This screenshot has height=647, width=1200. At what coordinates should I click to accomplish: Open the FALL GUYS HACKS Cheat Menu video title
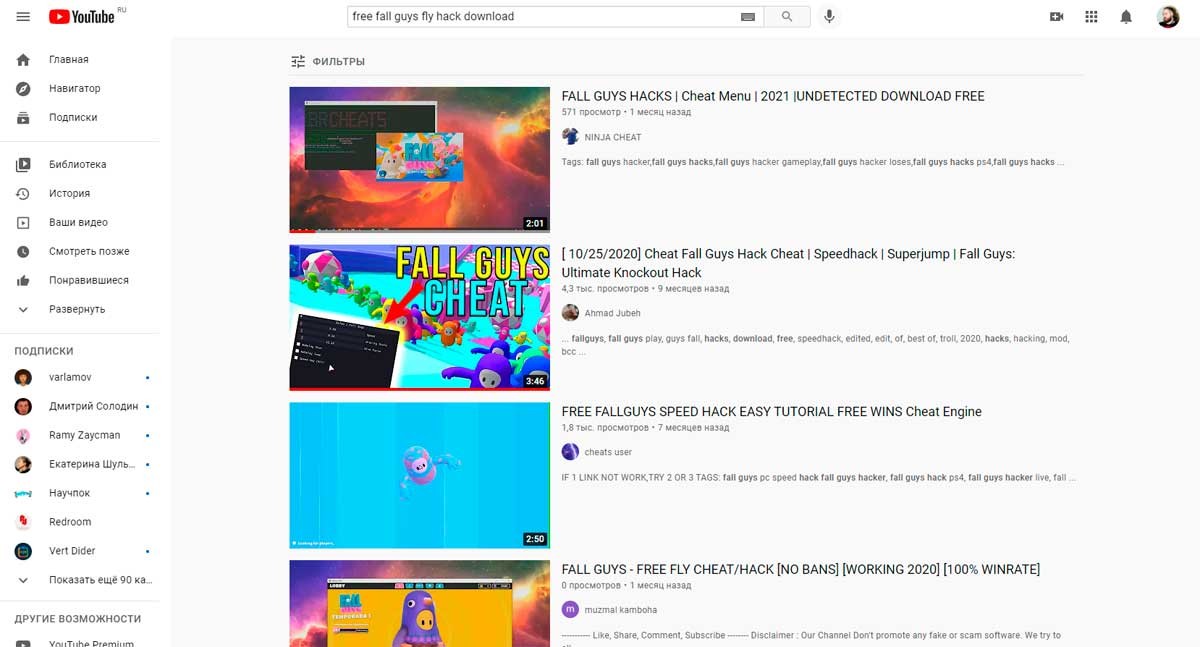pyautogui.click(x=773, y=96)
